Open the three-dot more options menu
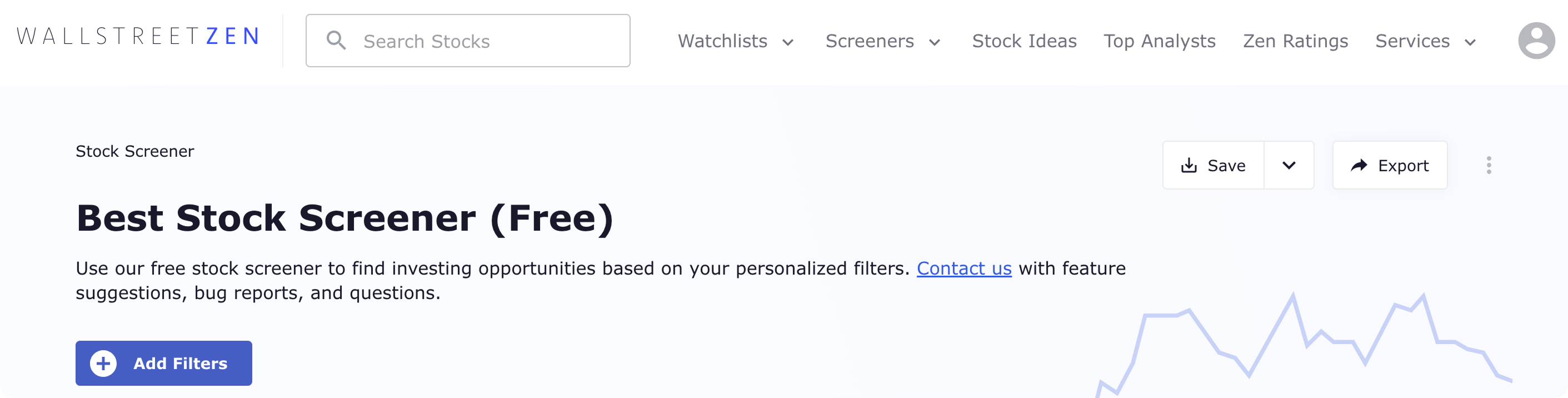The height and width of the screenshot is (398, 1568). pyautogui.click(x=1489, y=165)
